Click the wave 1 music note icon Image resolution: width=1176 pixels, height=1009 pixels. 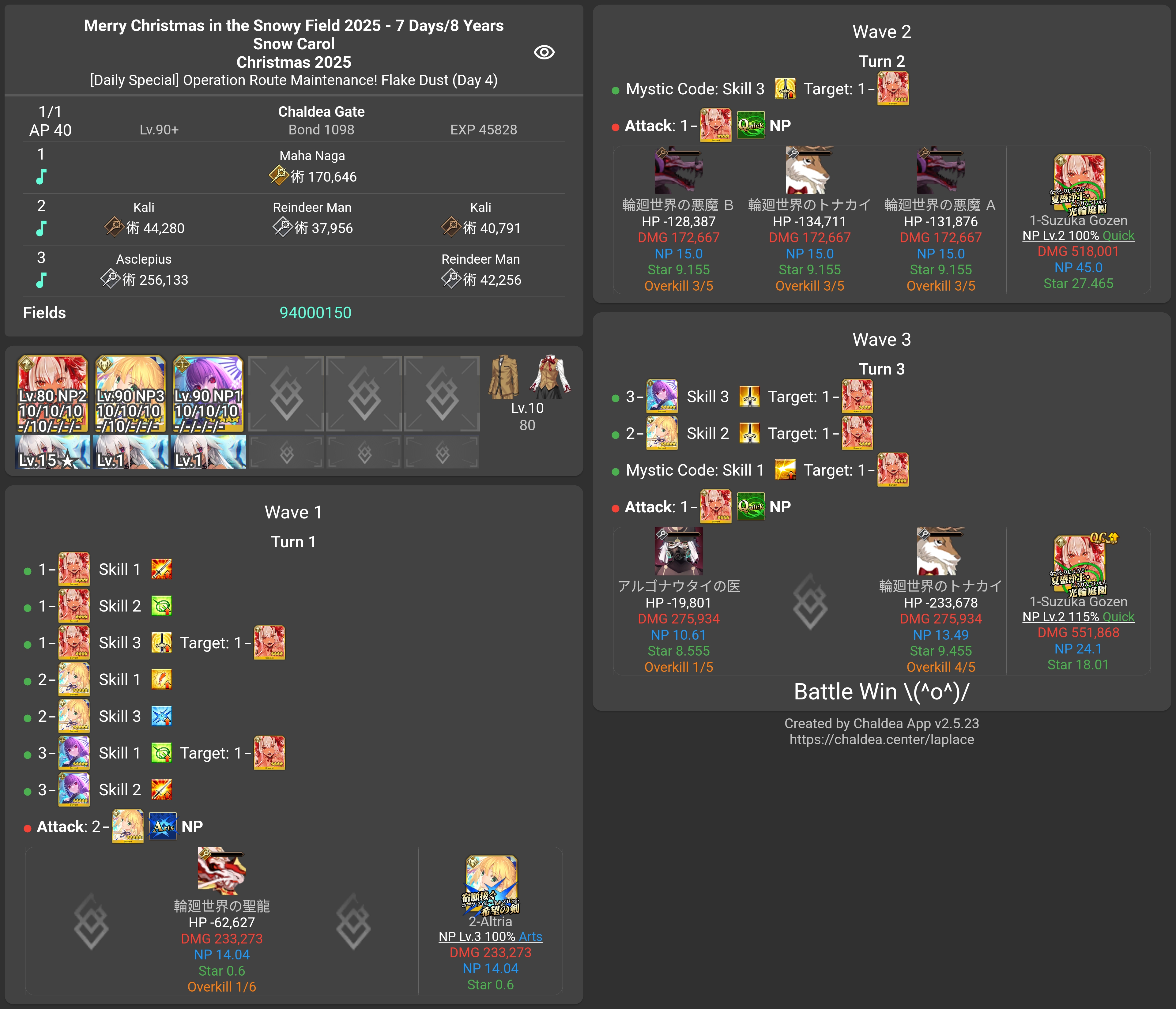[41, 177]
